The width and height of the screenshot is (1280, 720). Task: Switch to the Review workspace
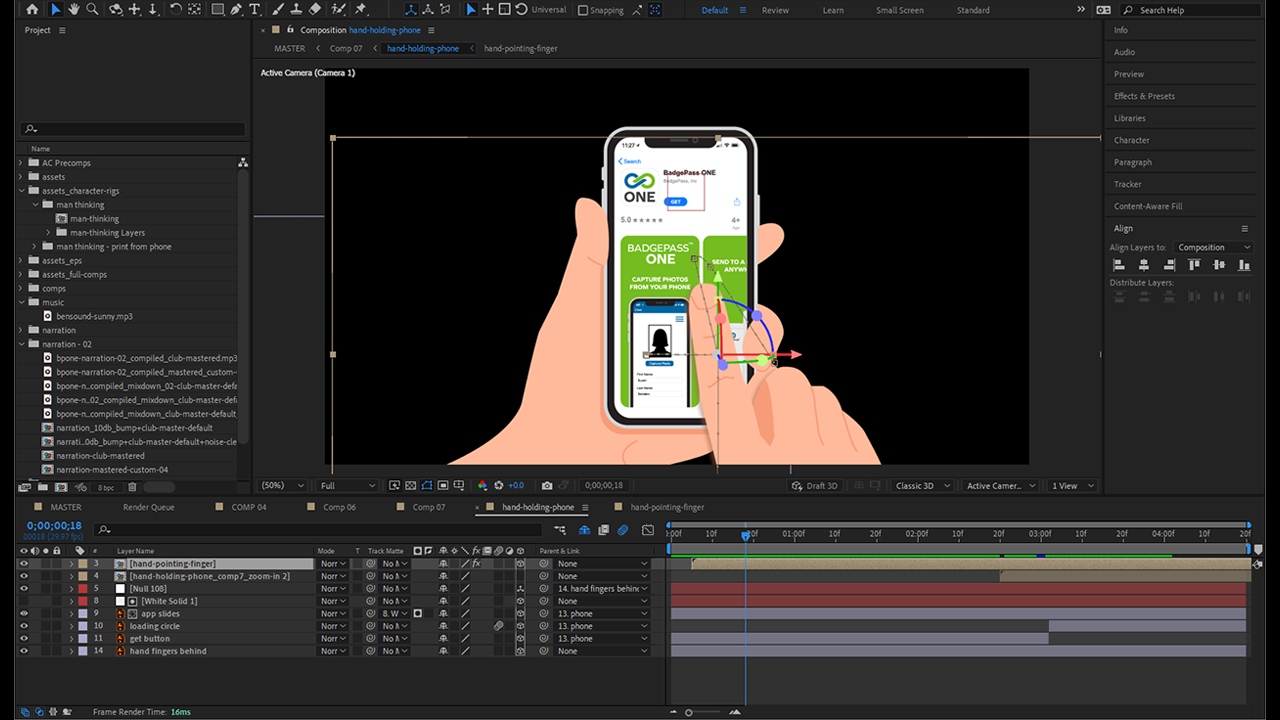point(775,10)
